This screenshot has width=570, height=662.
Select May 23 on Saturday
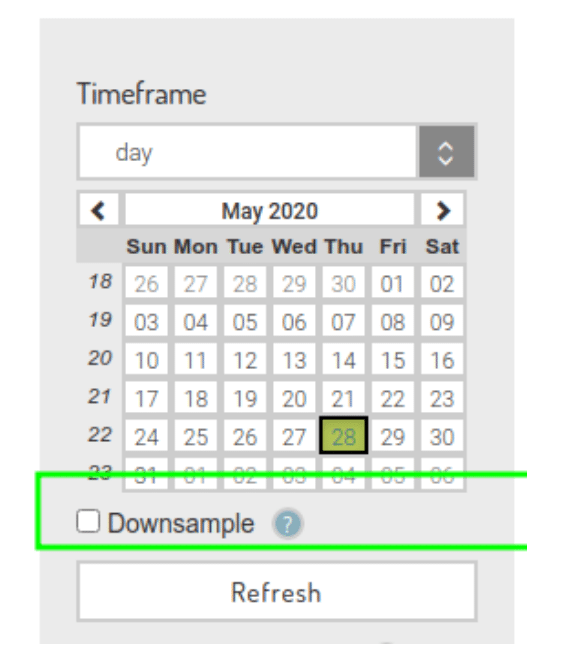click(442, 398)
